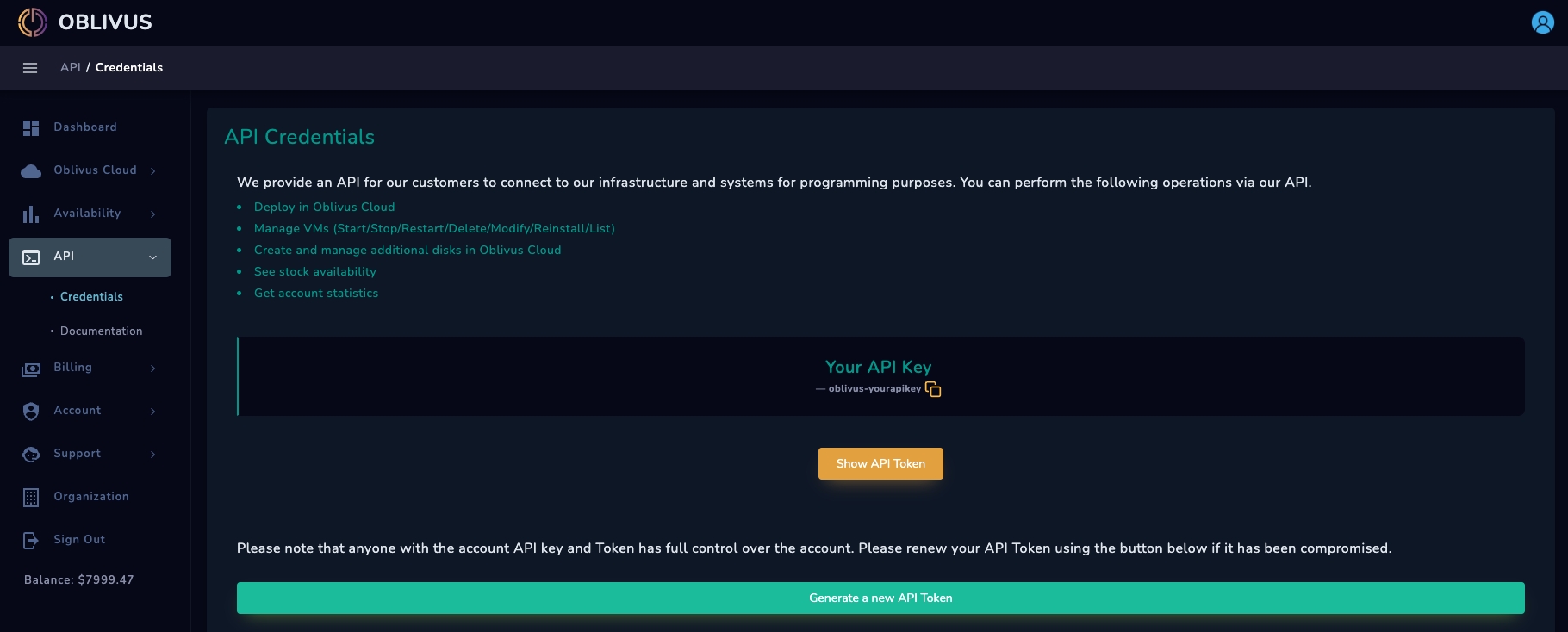Open the Organization menu item
The width and height of the screenshot is (1568, 632).
pyautogui.click(x=90, y=497)
